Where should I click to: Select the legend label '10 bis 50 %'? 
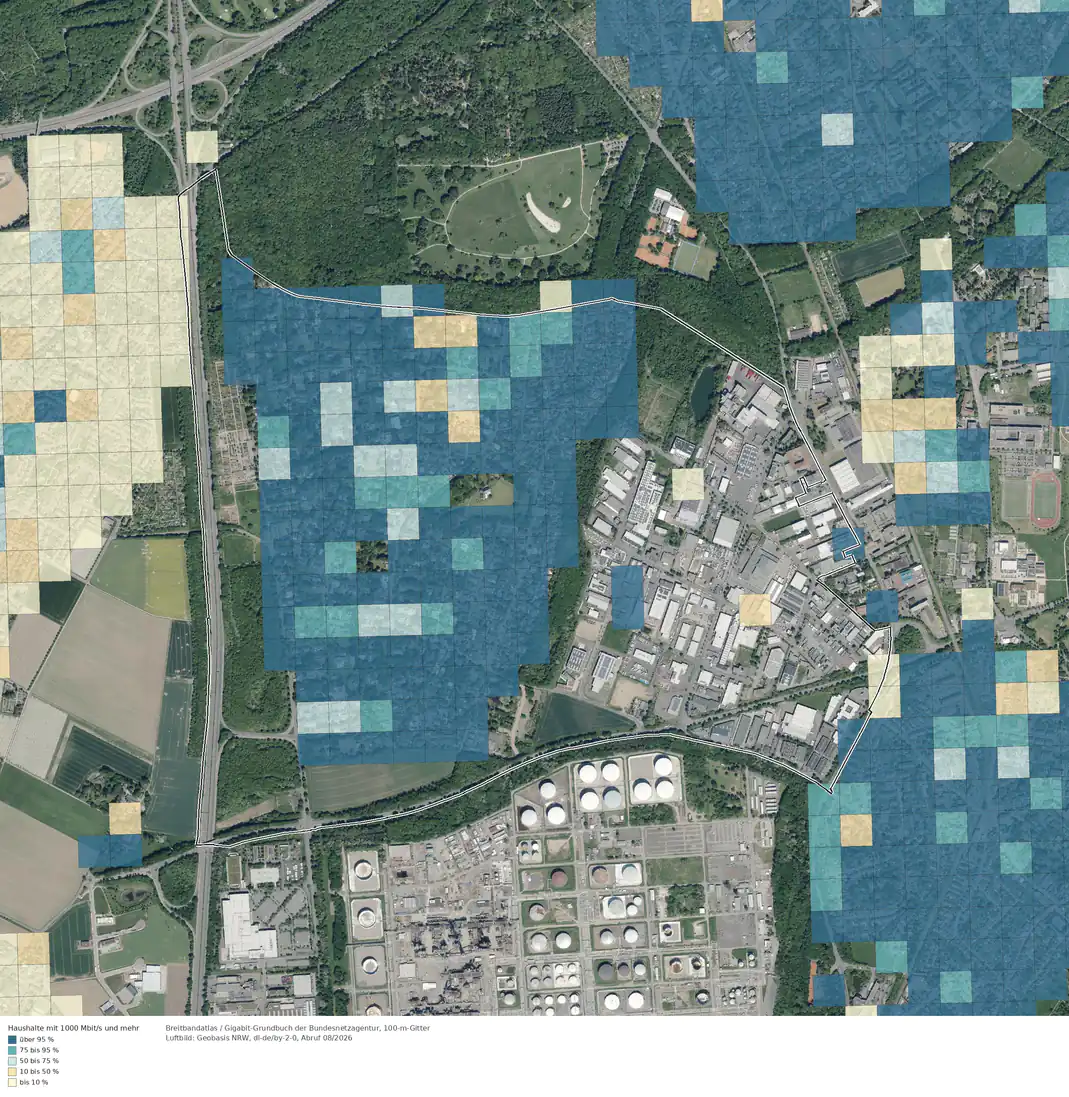[39, 1072]
